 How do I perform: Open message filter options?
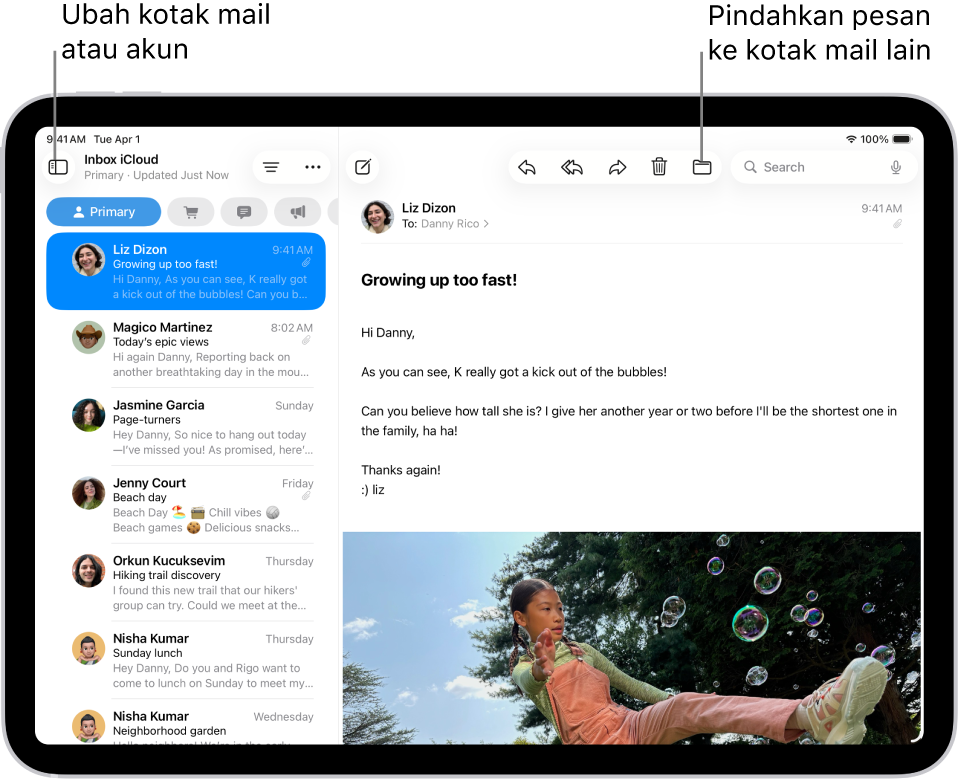[x=270, y=167]
